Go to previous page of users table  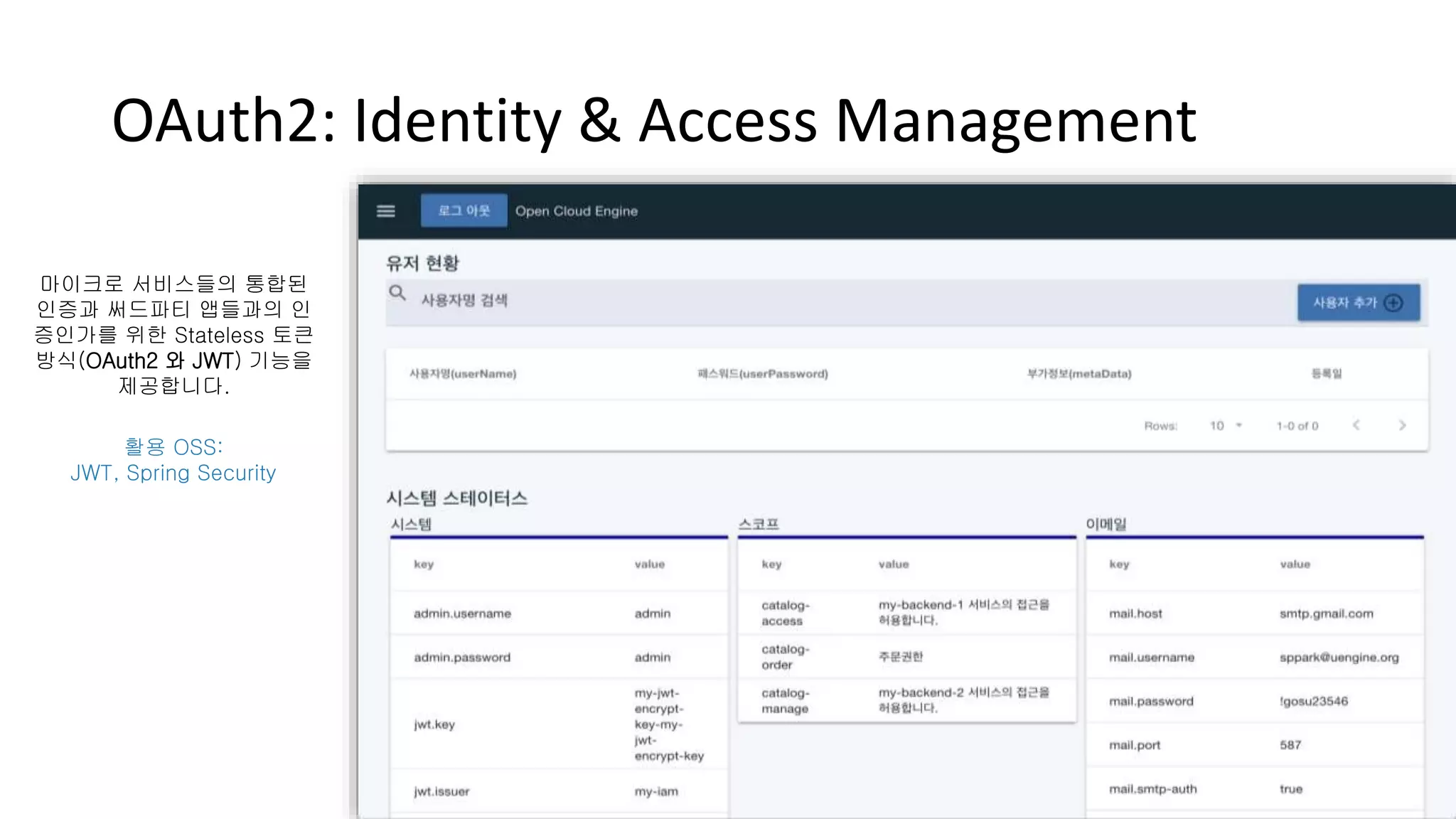pyautogui.click(x=1356, y=425)
